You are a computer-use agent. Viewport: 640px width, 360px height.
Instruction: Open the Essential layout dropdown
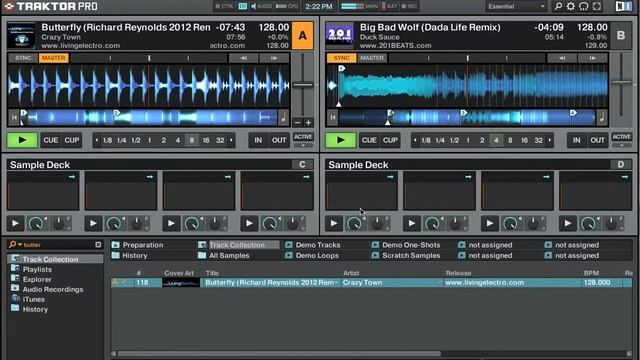pyautogui.click(x=516, y=6)
